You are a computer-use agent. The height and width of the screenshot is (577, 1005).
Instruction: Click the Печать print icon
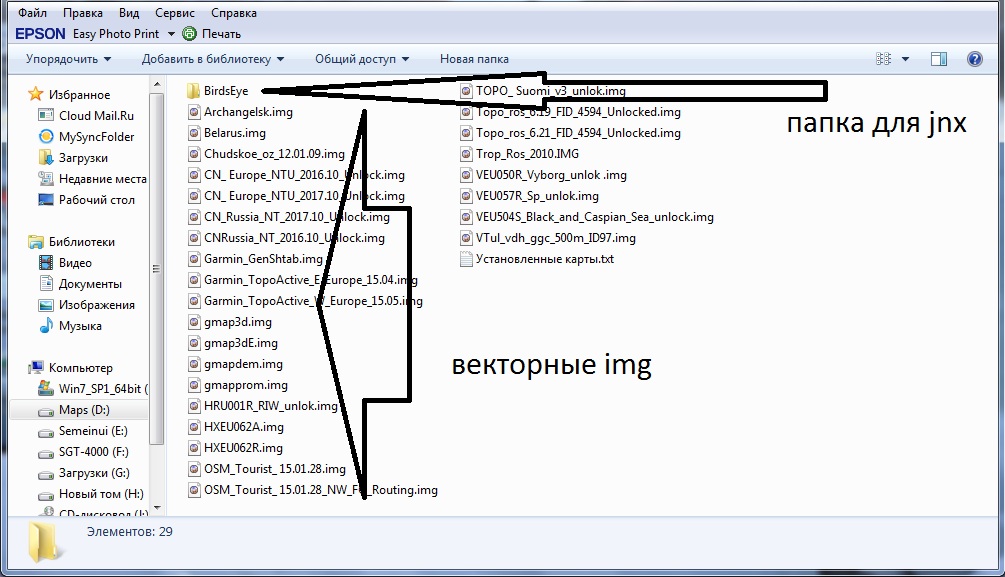click(x=190, y=34)
